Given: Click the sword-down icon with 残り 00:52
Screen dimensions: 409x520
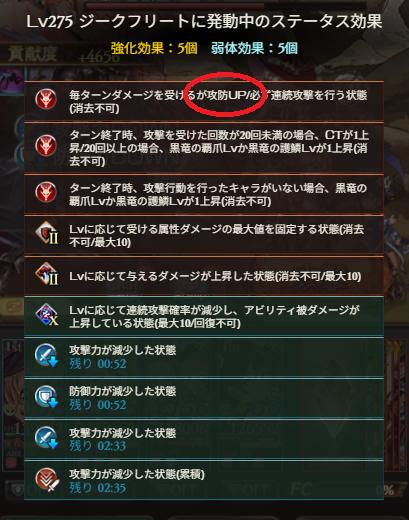Looking at the screenshot, I should [46, 355].
